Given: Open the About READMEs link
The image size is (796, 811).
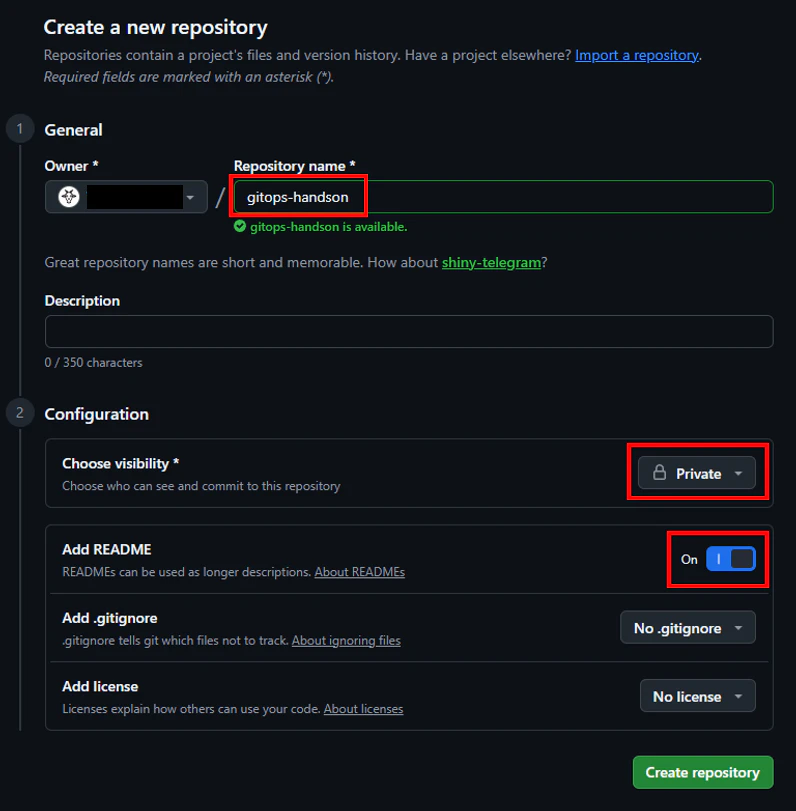Looking at the screenshot, I should [359, 572].
